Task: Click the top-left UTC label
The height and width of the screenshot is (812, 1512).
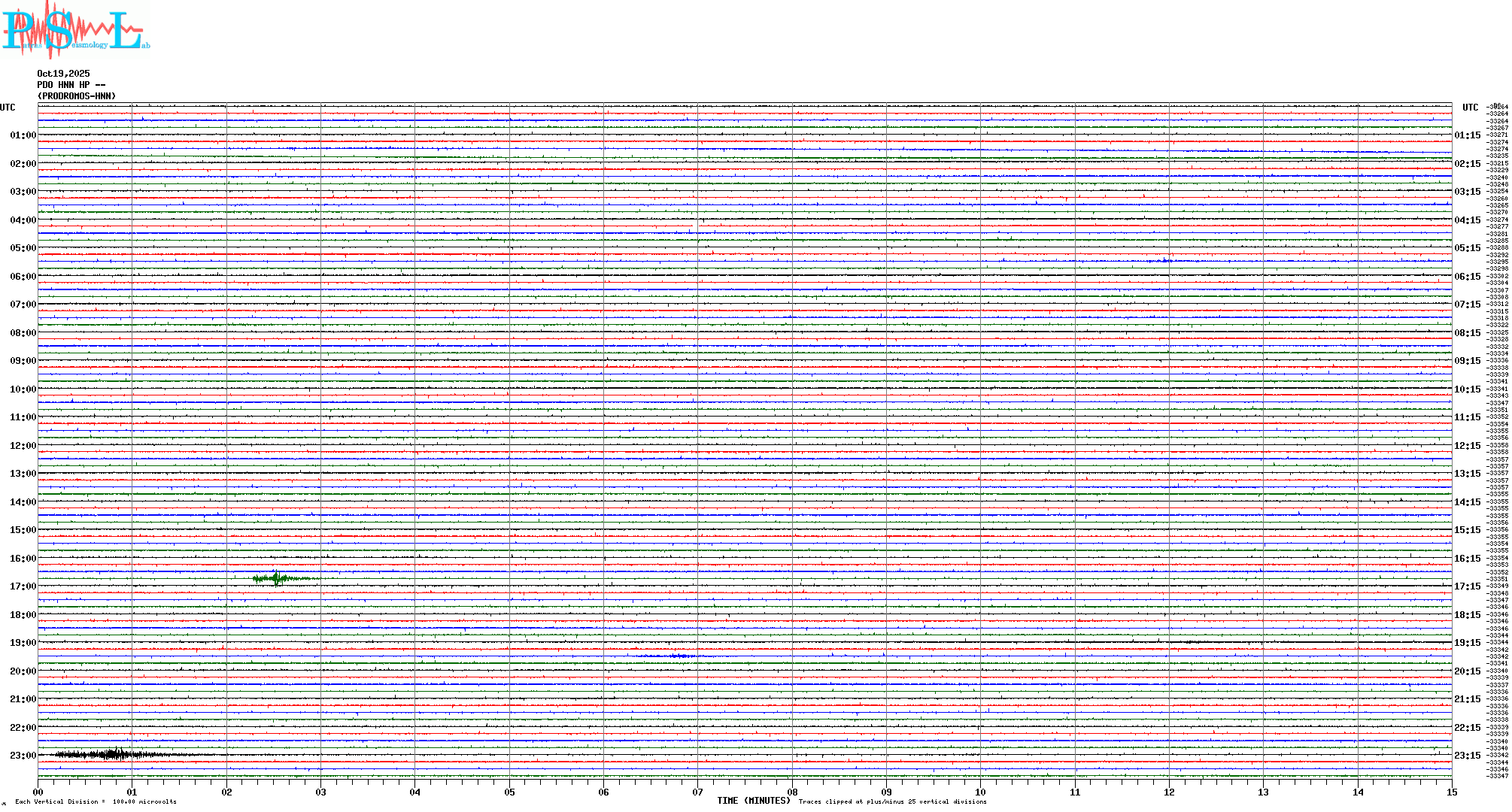Action: tap(8, 108)
